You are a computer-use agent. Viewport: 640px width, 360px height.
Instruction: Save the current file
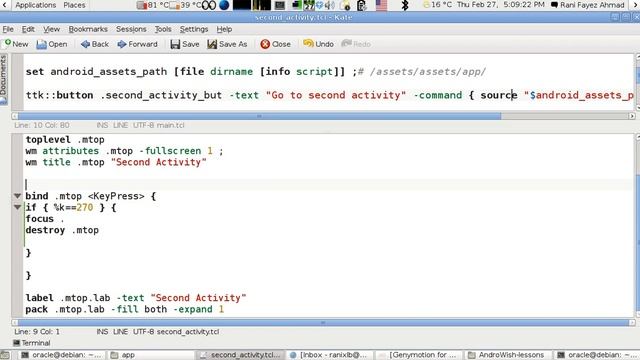pos(185,44)
